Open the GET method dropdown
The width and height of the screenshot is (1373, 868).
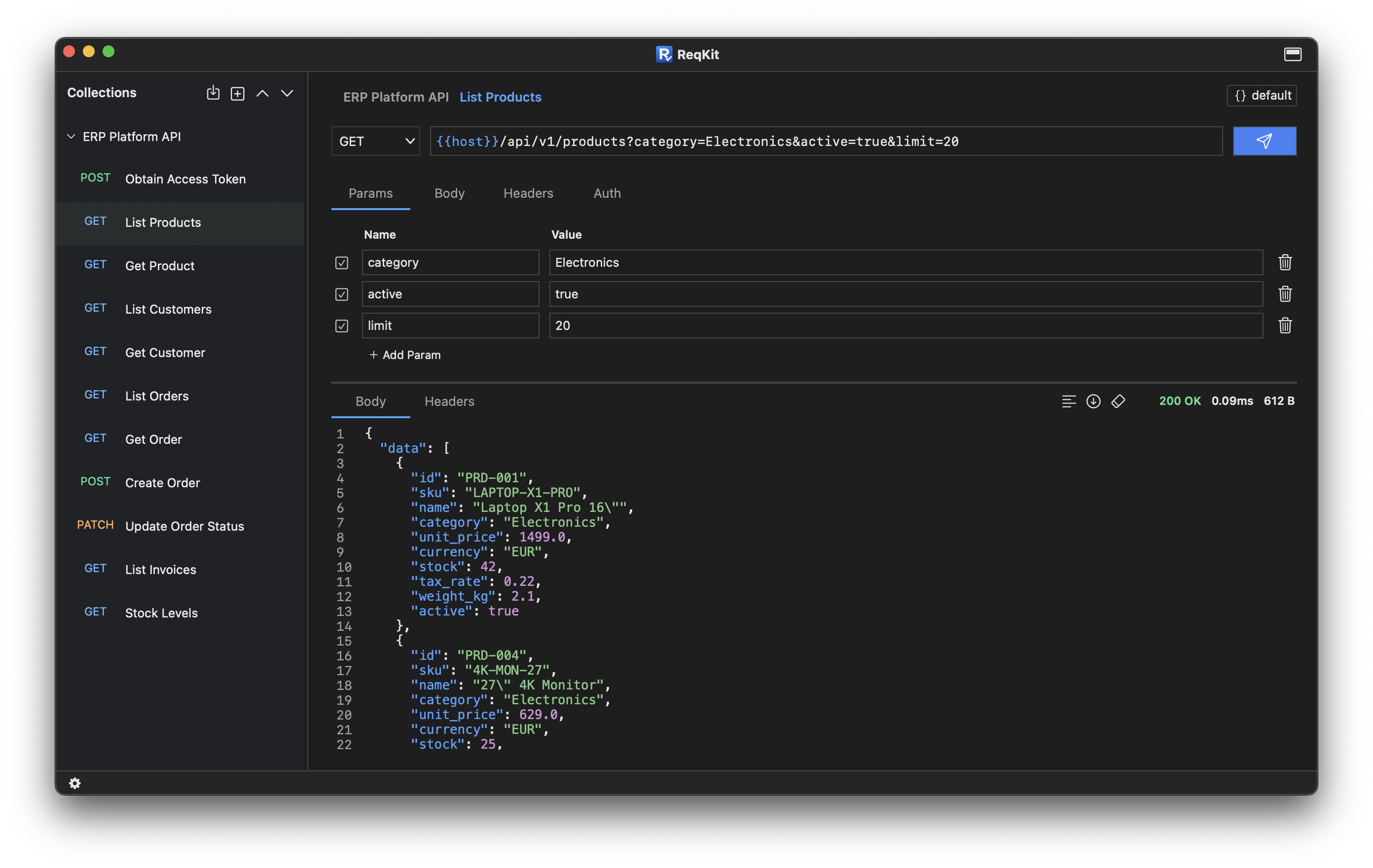(x=376, y=142)
